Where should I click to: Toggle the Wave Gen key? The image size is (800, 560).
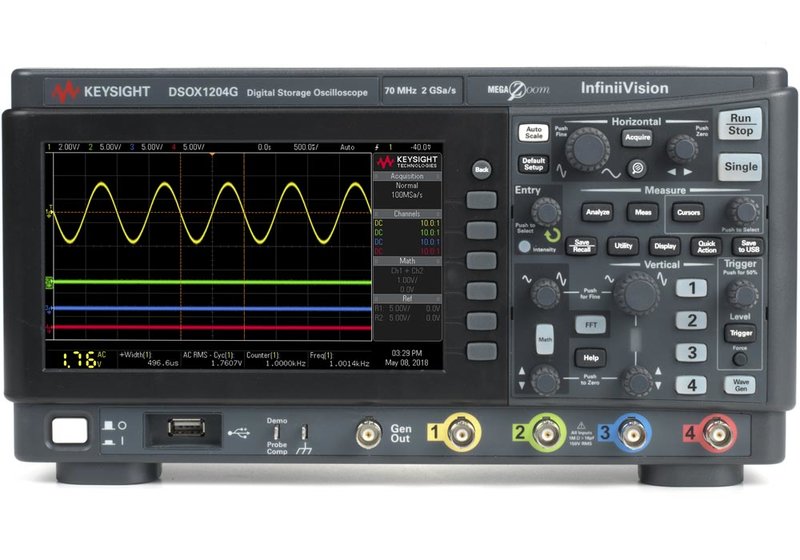coord(740,385)
